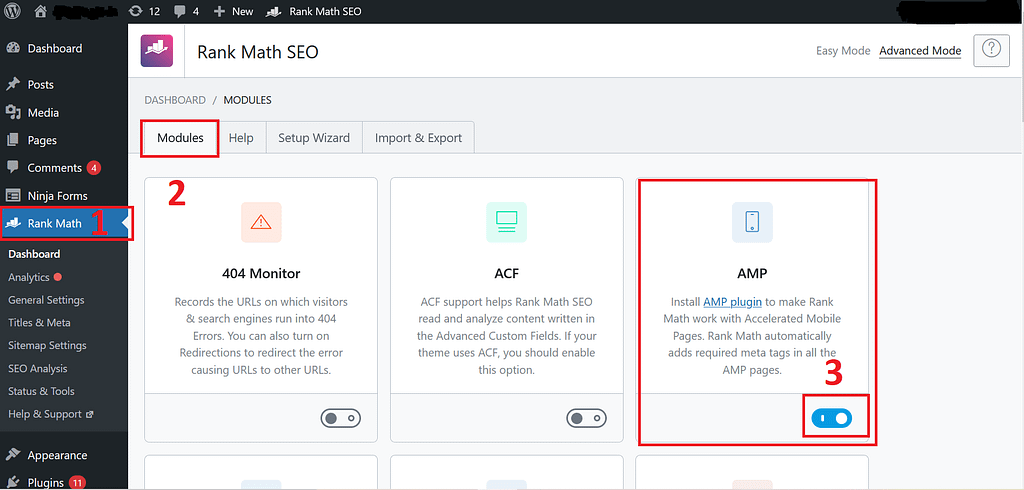
Task: Open Analytics submenu item
Action: click(29, 277)
